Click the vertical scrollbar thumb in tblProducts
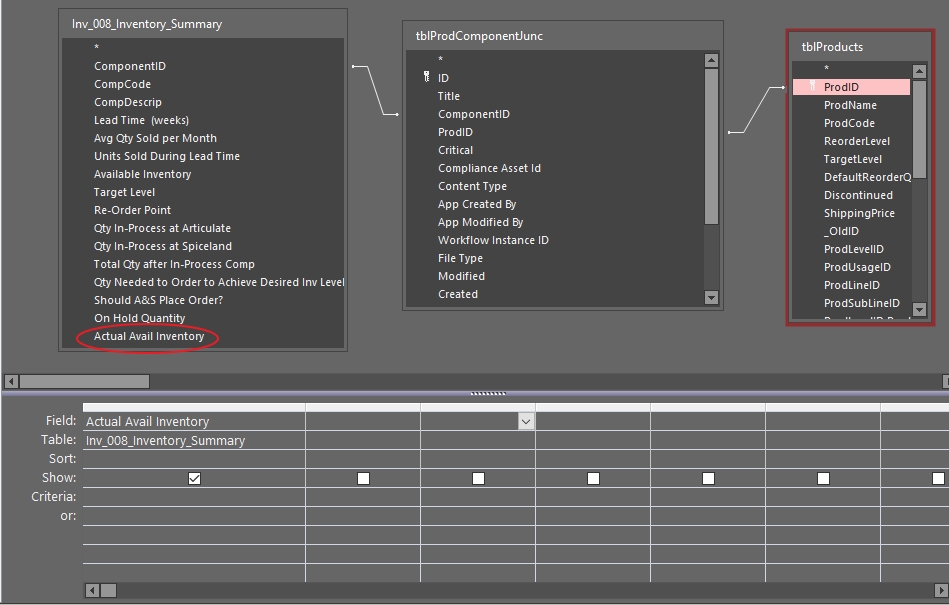Viewport: 949px width, 605px height. (x=919, y=129)
